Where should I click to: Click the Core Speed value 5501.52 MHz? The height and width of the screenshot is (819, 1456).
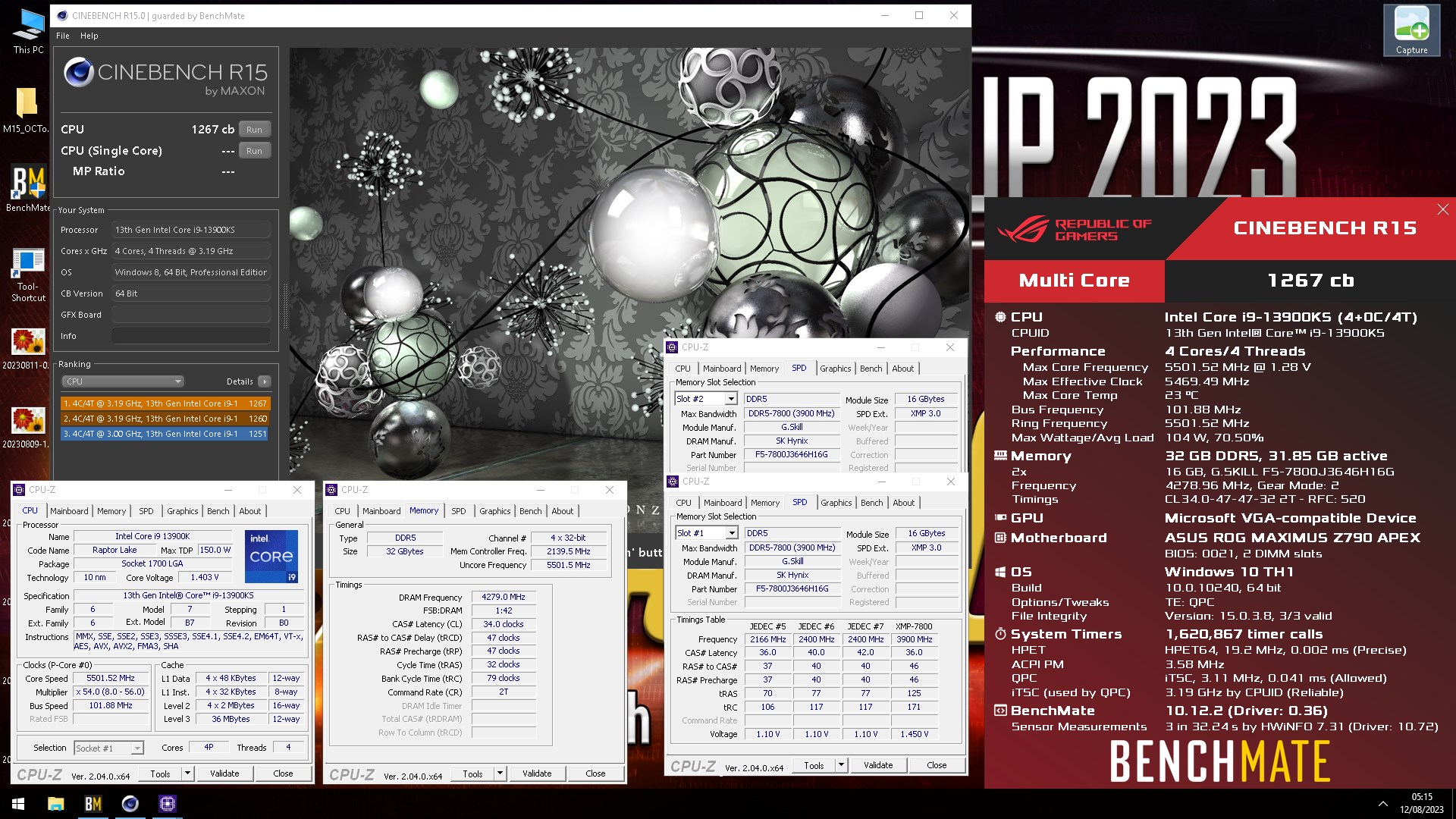111,679
